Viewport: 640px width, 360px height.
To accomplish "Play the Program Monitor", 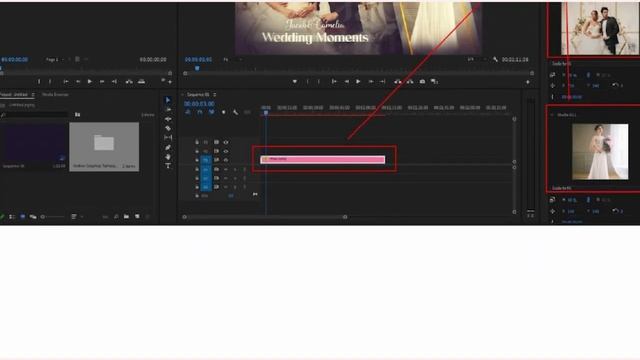I will [x=358, y=82].
